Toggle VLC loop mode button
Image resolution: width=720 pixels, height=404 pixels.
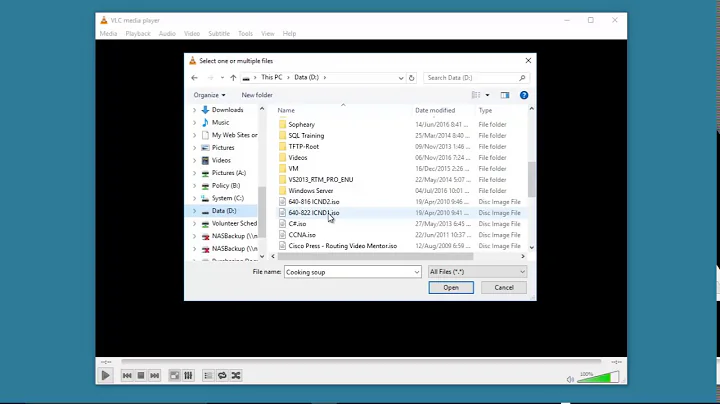(222, 376)
